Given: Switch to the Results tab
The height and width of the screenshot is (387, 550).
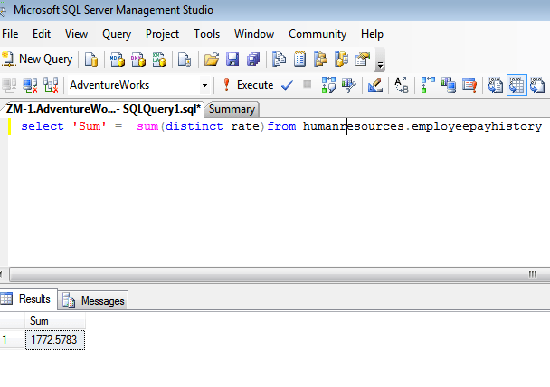Looking at the screenshot, I should 29,299.
